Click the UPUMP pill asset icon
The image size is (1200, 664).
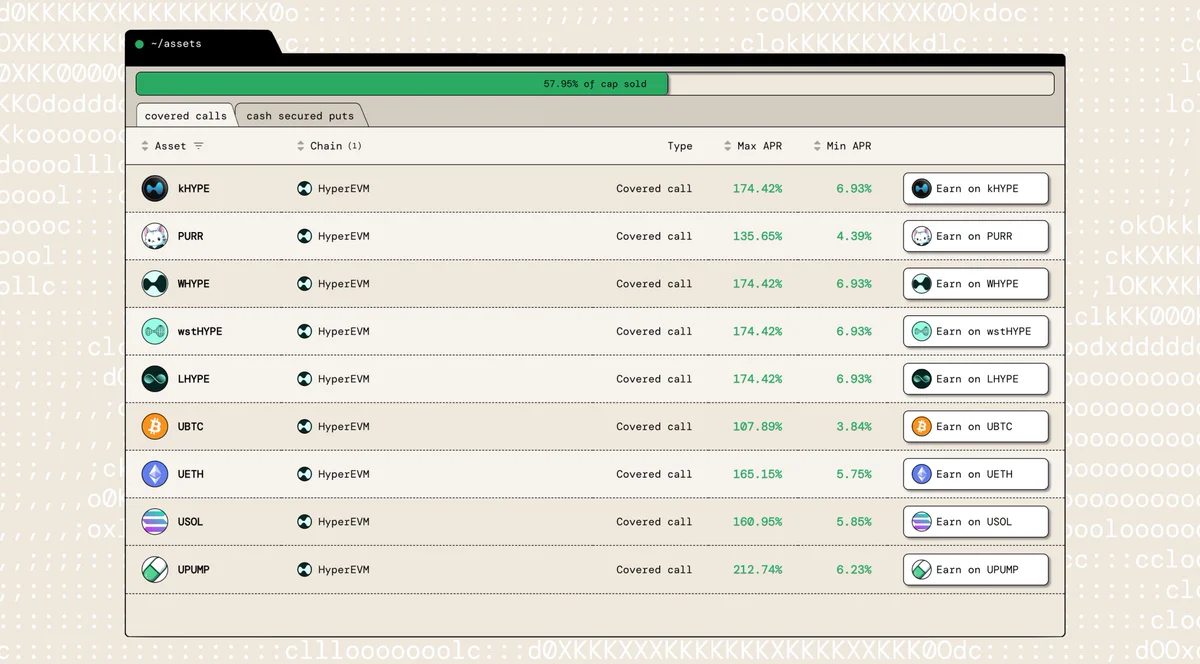(154, 569)
